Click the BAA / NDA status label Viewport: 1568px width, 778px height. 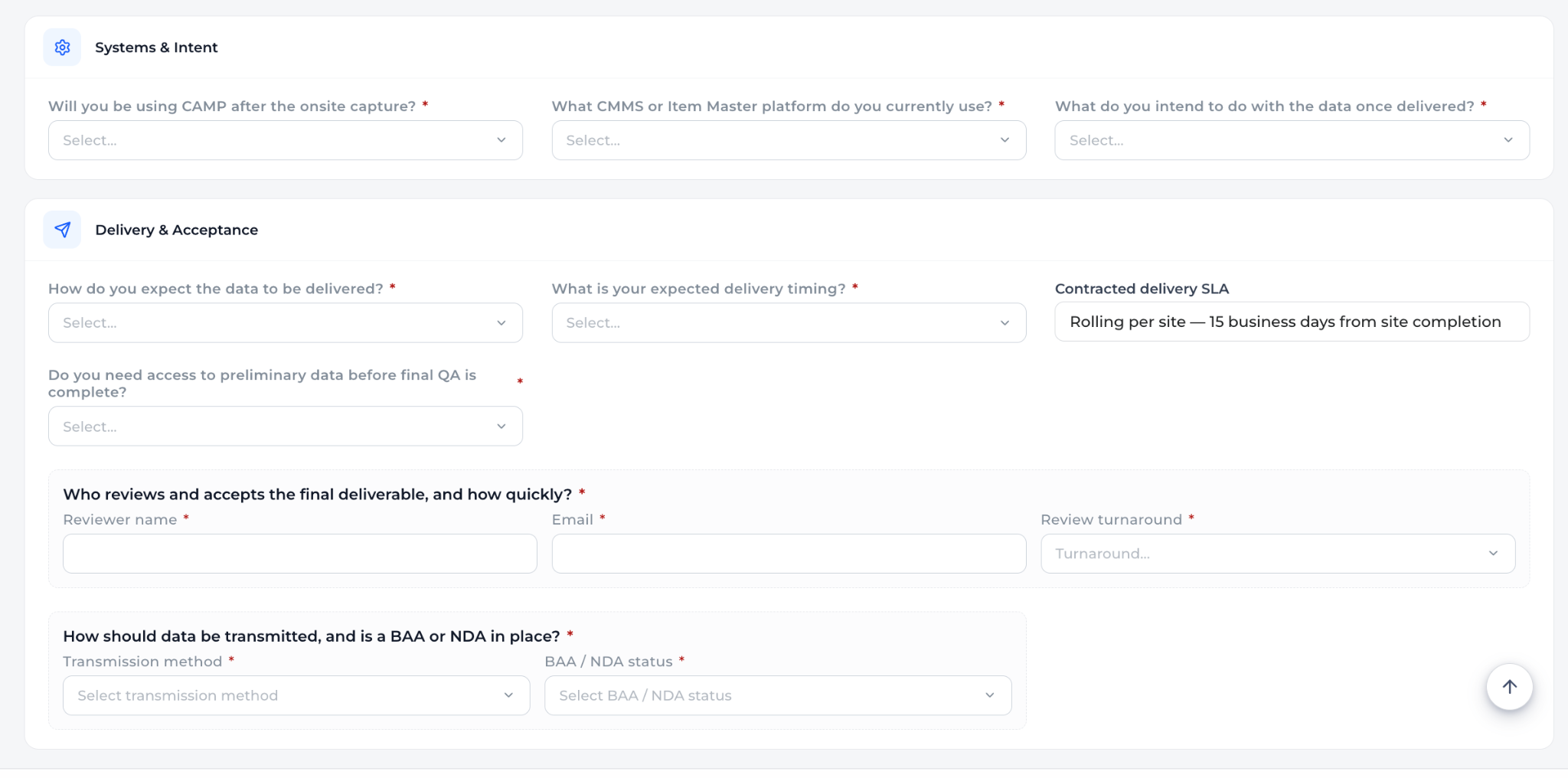tap(609, 662)
